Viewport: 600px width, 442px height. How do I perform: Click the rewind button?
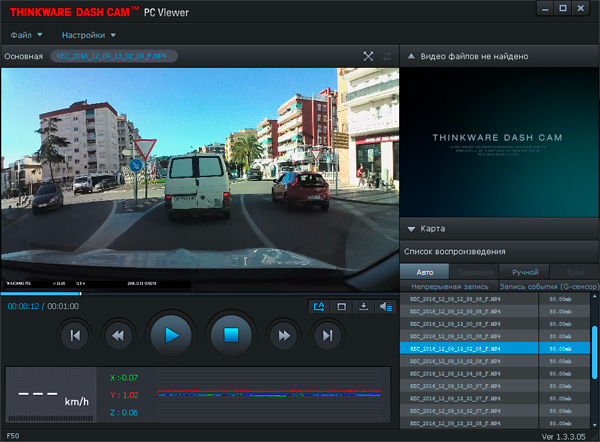[117, 336]
